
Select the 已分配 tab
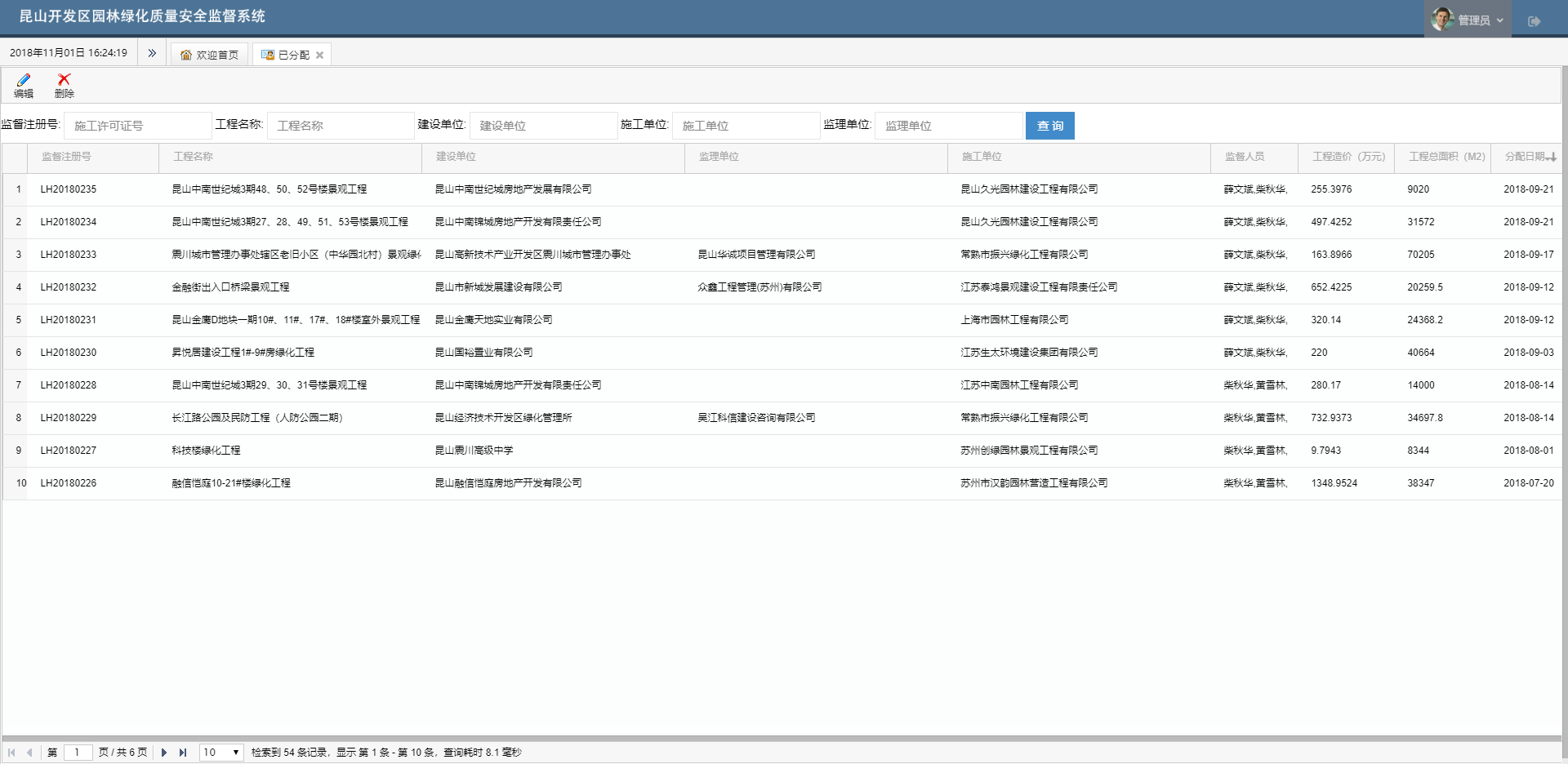pyautogui.click(x=287, y=55)
